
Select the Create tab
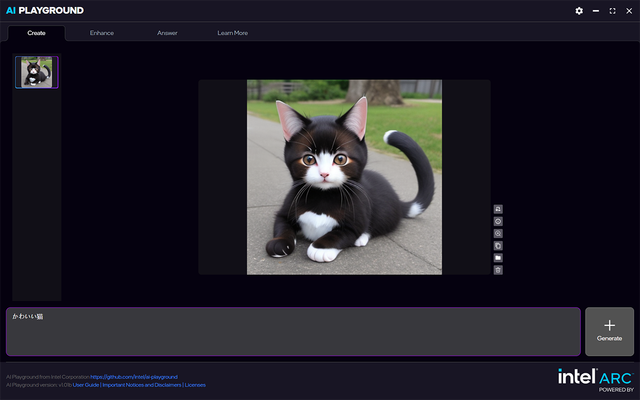coord(36,33)
